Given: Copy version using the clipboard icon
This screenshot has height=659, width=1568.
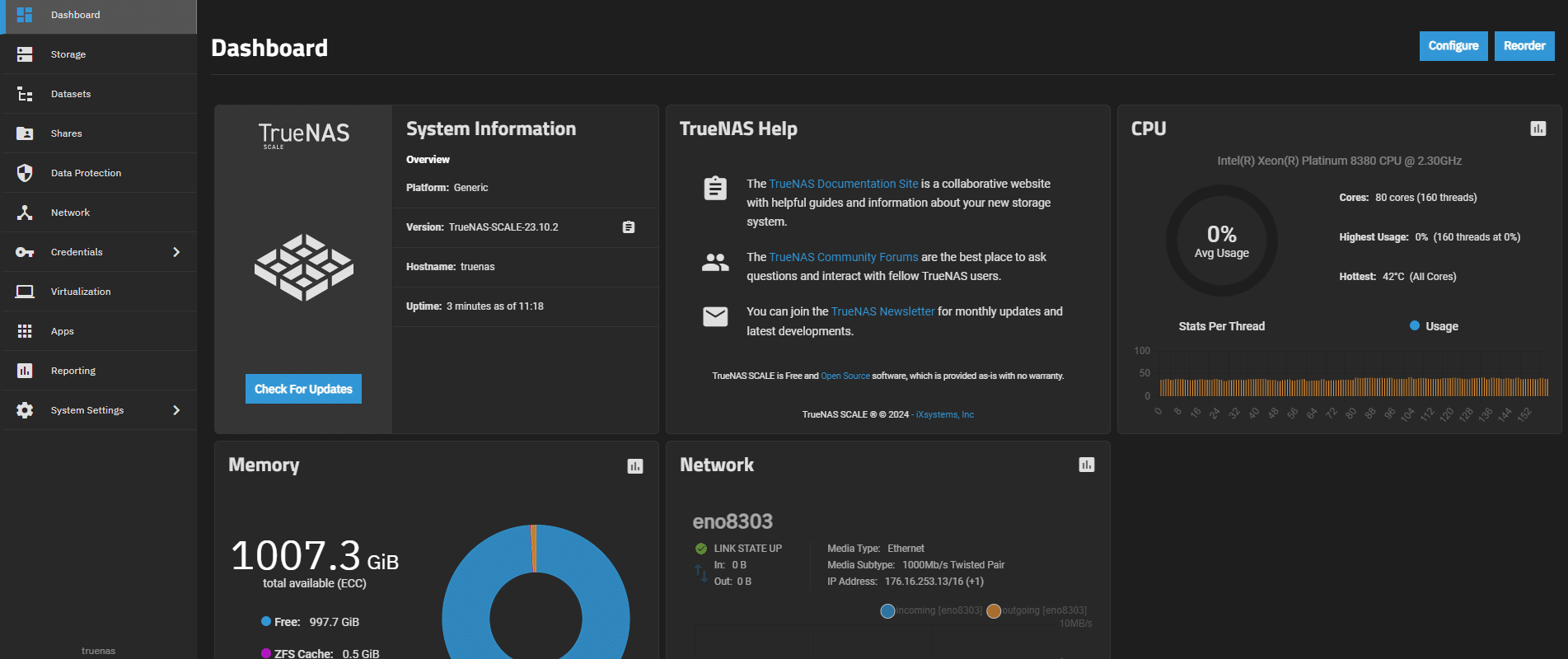Looking at the screenshot, I should click(629, 227).
